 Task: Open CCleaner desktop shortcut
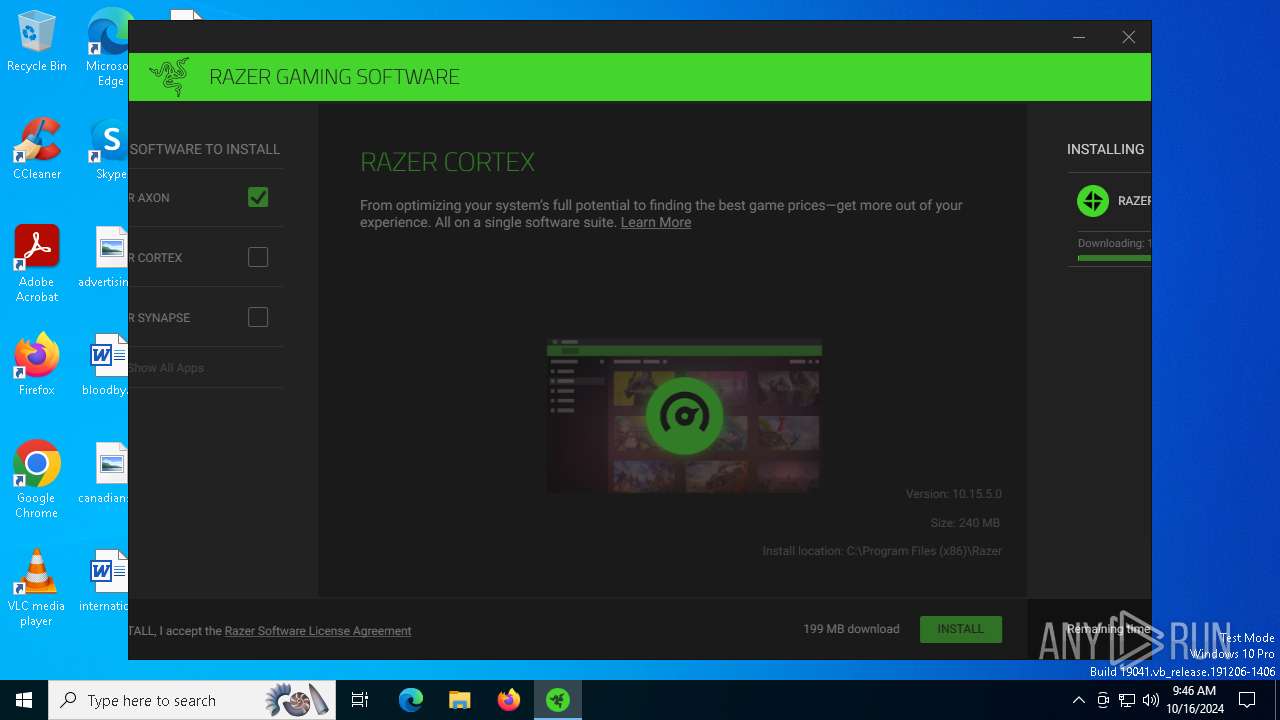[x=37, y=149]
